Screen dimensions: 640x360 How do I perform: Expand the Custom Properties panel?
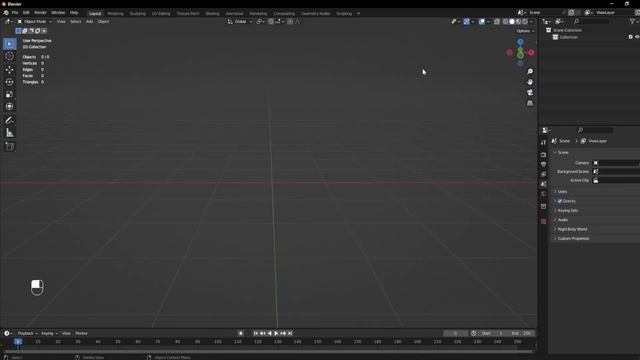(573, 239)
